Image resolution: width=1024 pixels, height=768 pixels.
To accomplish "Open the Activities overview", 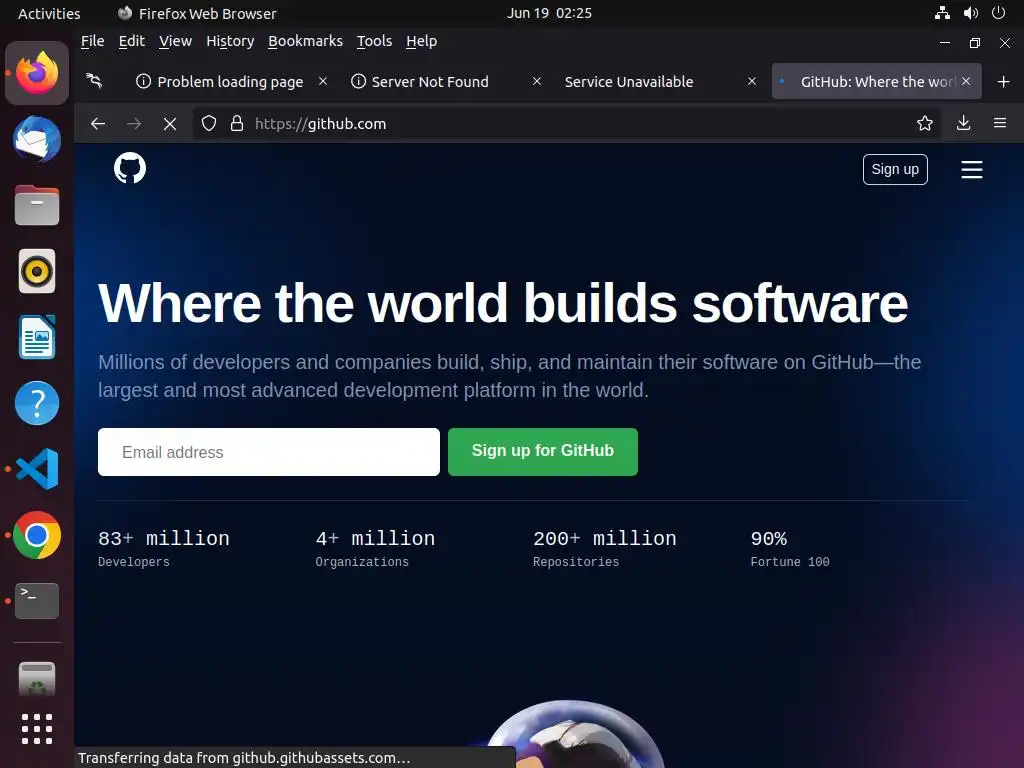I will click(49, 14).
